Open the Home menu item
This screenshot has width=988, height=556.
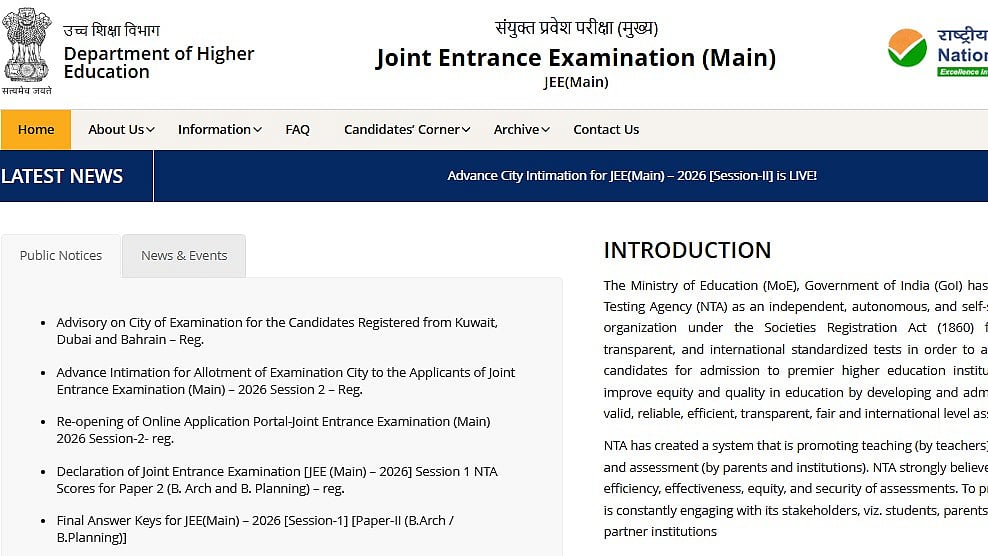36,129
